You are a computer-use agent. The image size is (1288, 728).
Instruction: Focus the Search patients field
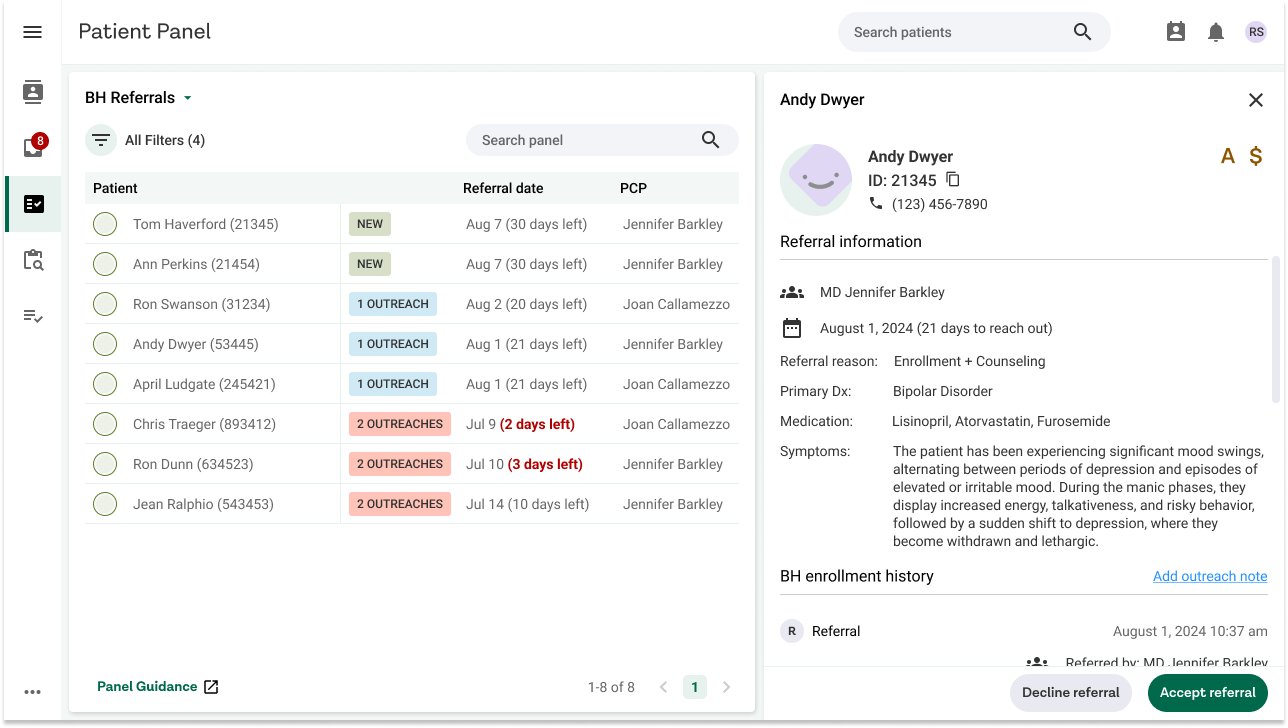coord(974,32)
